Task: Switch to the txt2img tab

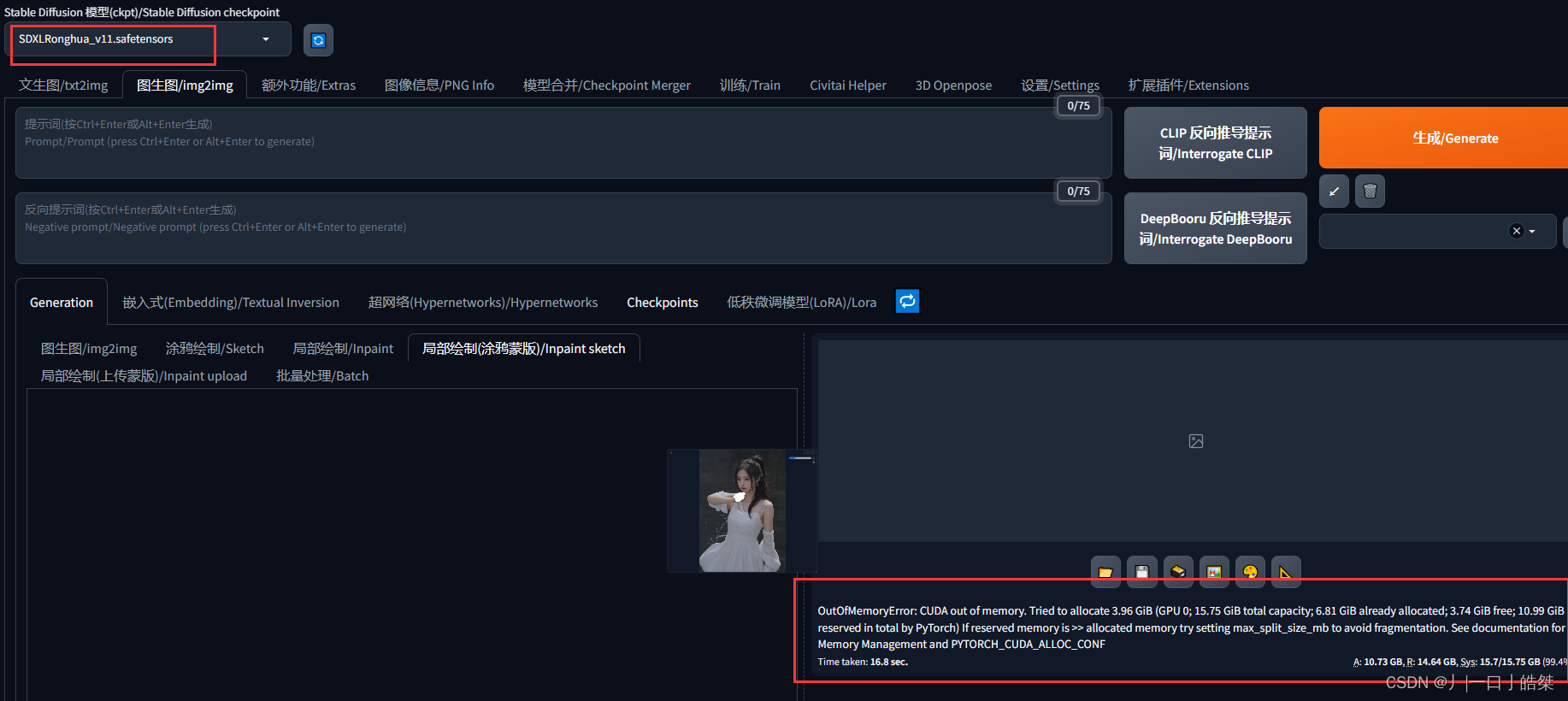Action: (x=63, y=85)
